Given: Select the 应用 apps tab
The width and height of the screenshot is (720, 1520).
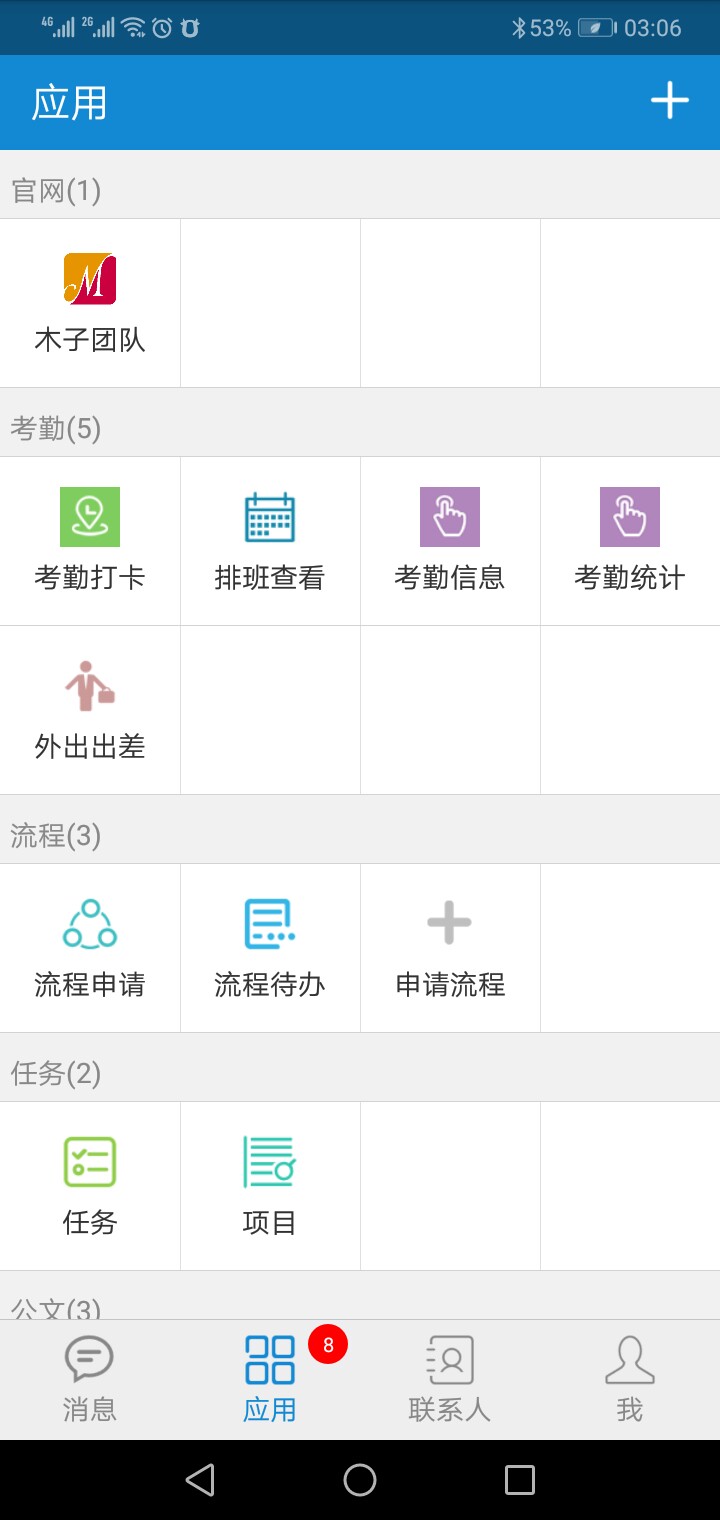Looking at the screenshot, I should pos(270,1380).
